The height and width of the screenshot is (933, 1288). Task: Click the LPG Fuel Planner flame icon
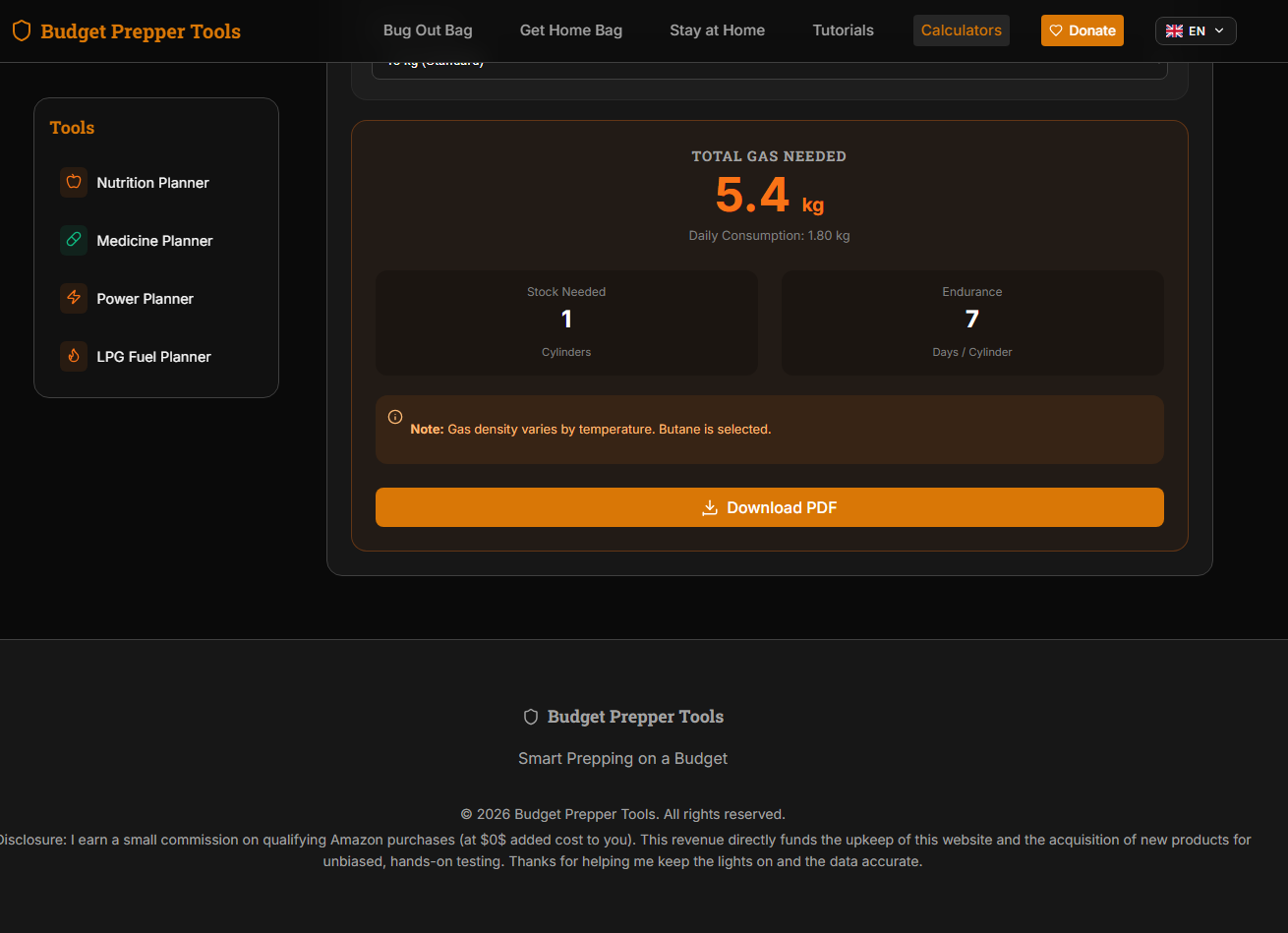(74, 357)
